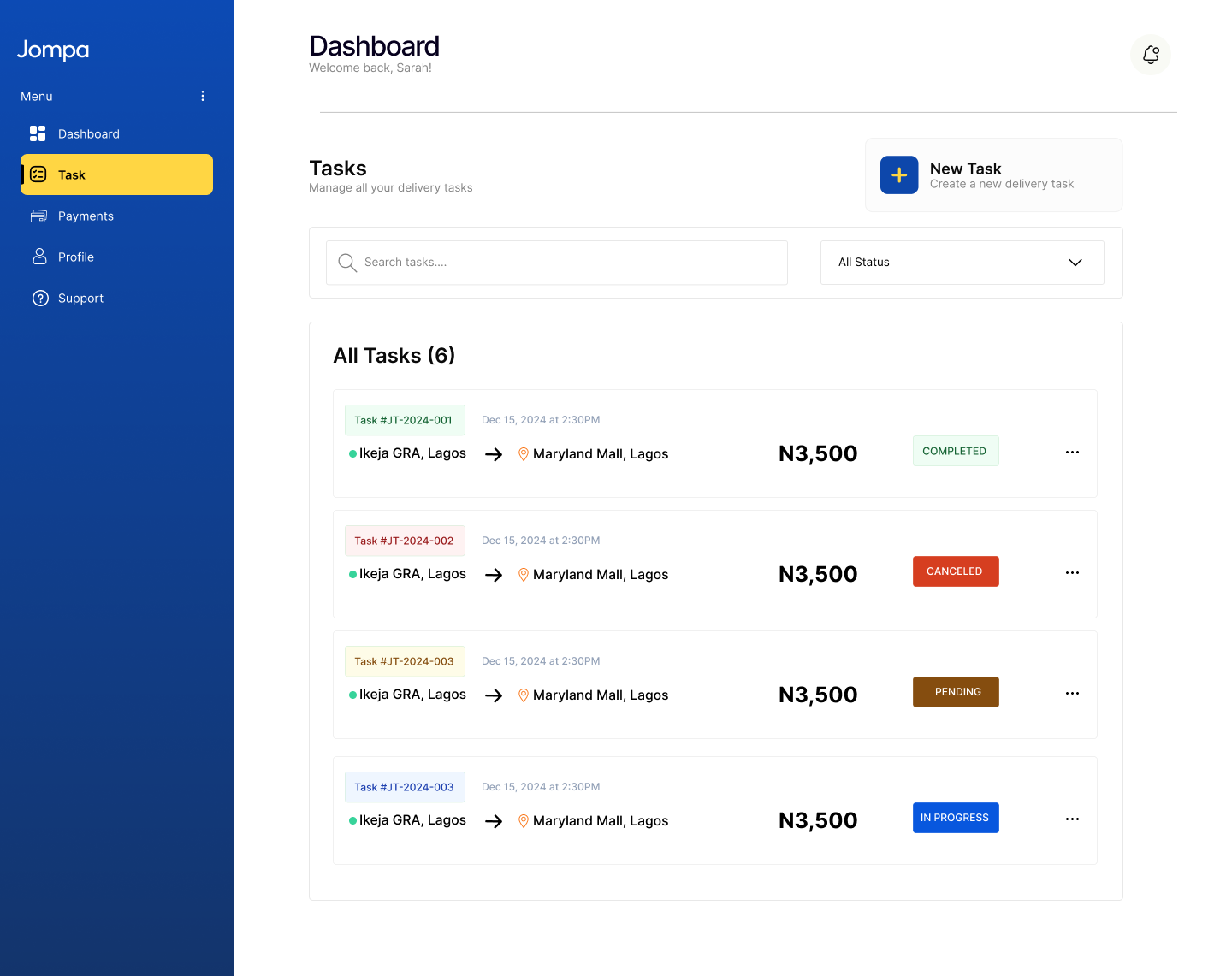Click the IN PROGRESS status badge
This screenshot has height=976, width=1232.
[x=955, y=818]
